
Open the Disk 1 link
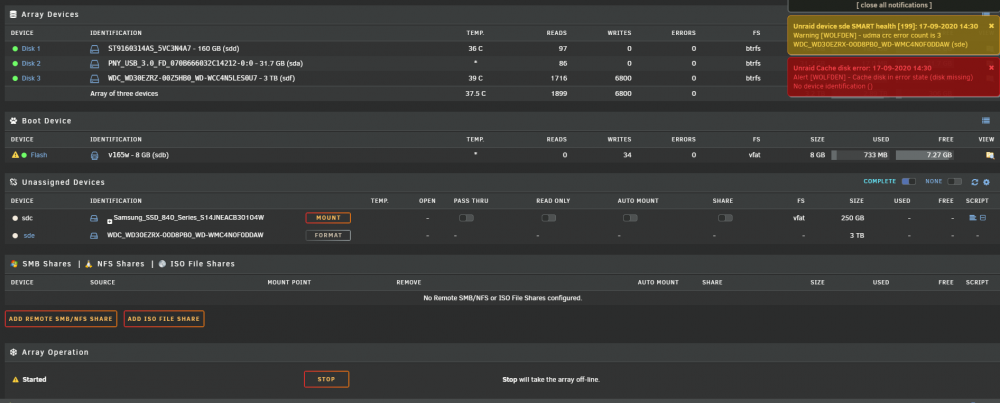coord(31,48)
